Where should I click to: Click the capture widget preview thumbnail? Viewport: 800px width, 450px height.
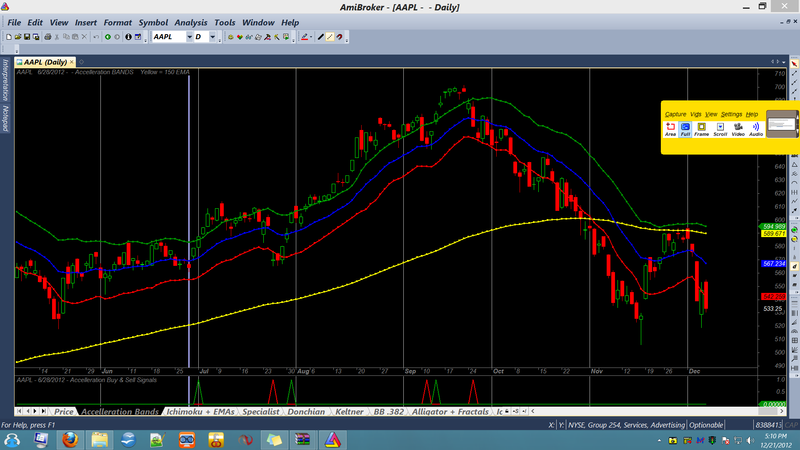(x=782, y=124)
